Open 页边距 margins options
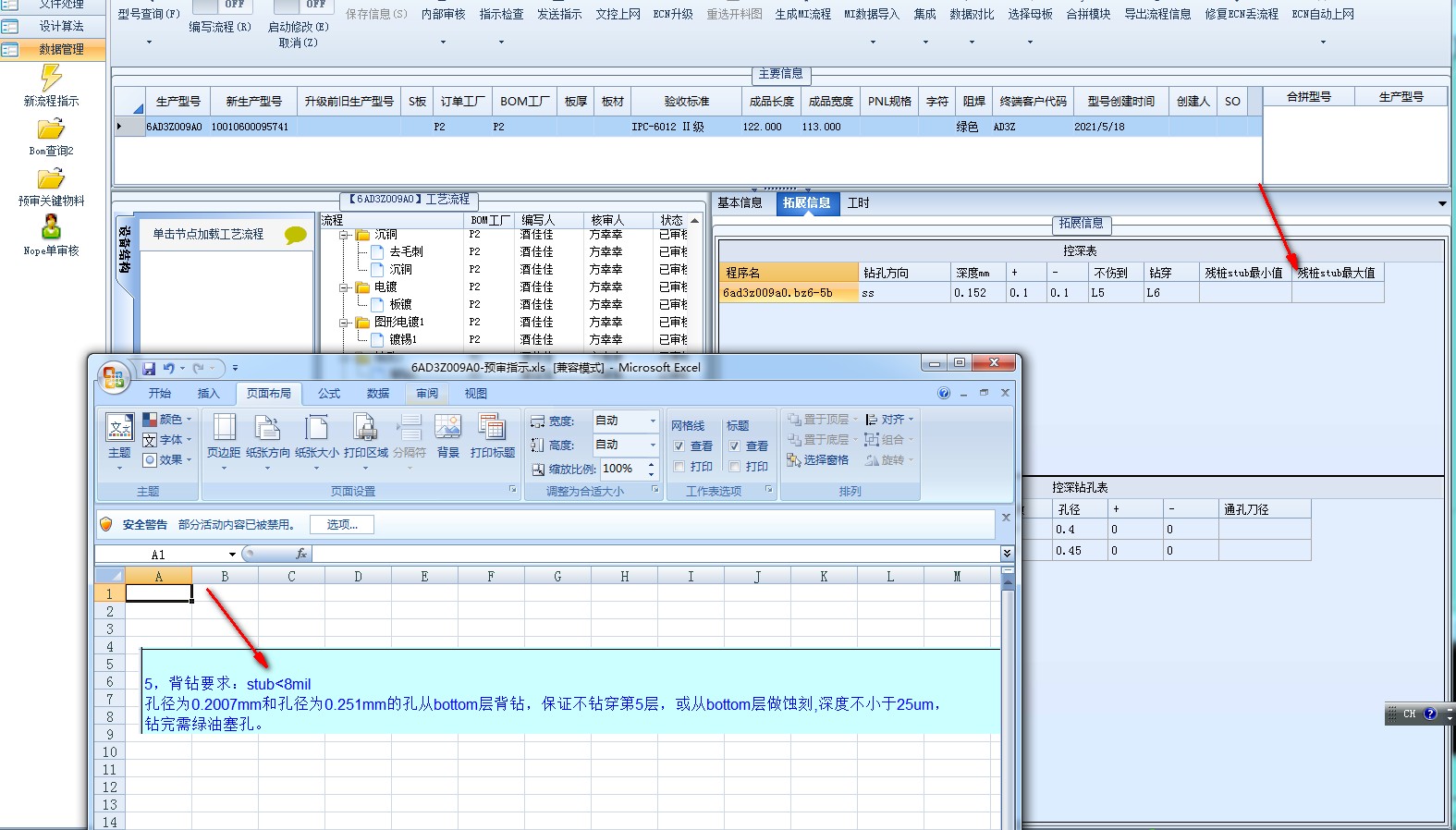Image resolution: width=1456 pixels, height=830 pixels. point(224,442)
